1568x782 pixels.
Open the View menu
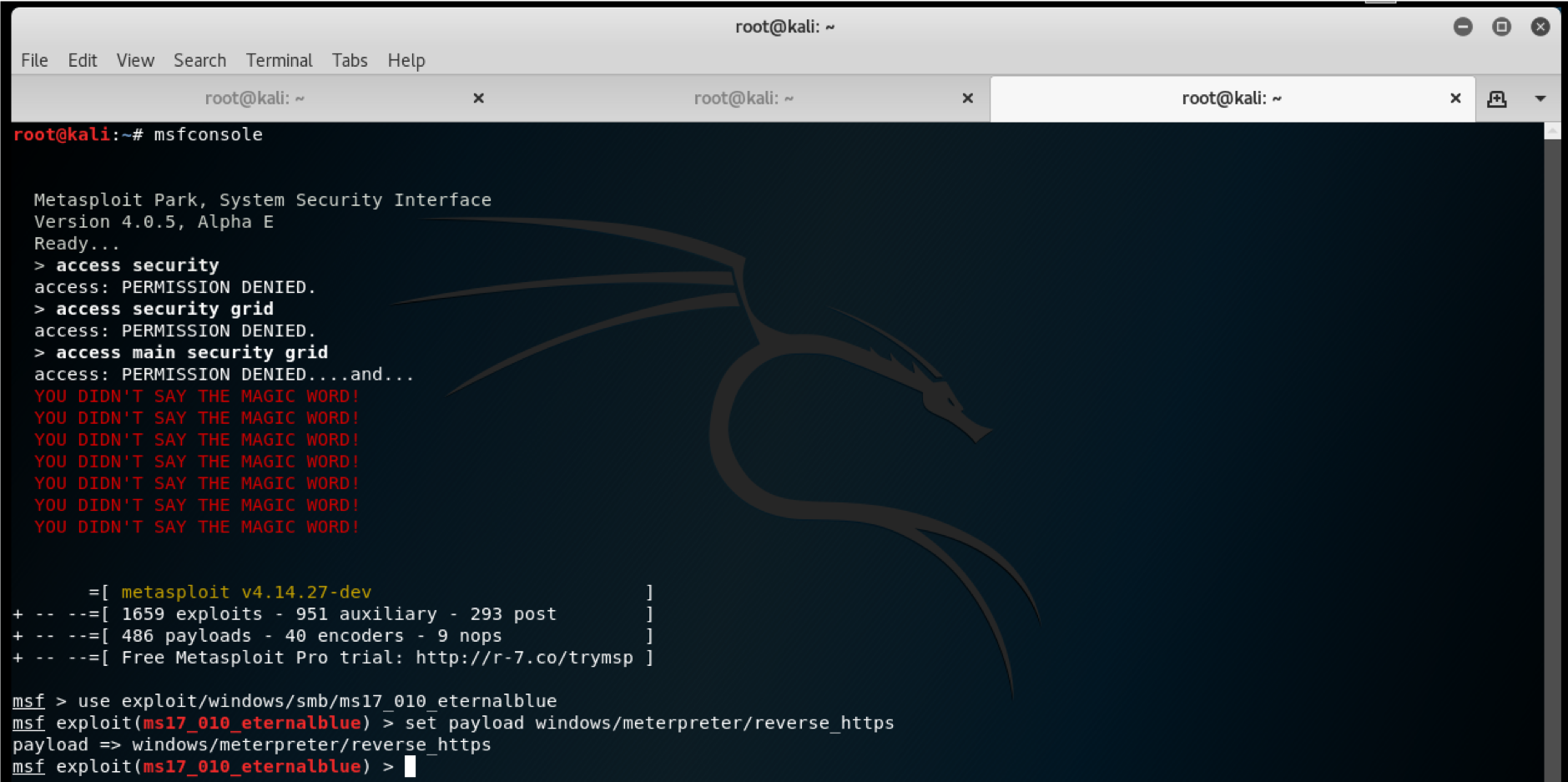click(x=135, y=60)
